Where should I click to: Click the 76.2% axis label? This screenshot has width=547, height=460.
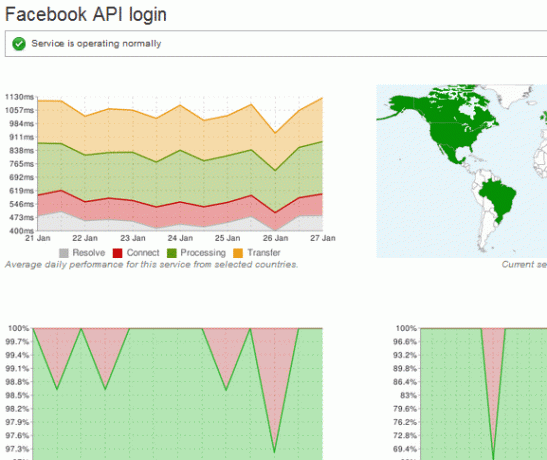pos(405,422)
